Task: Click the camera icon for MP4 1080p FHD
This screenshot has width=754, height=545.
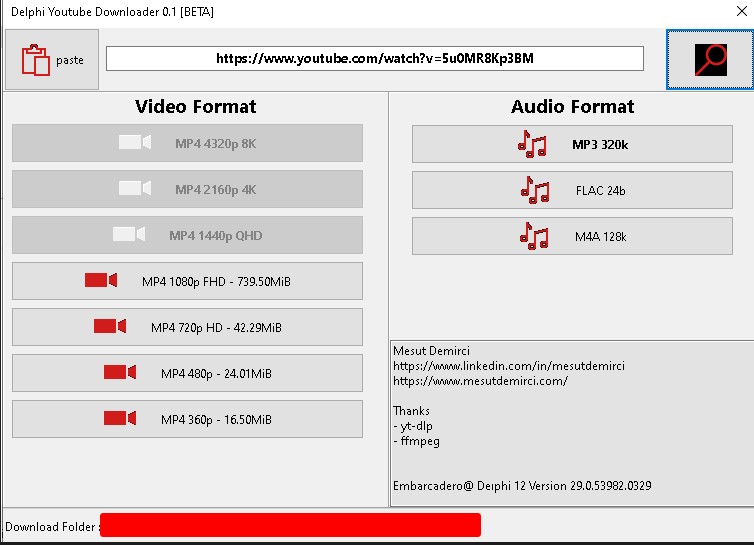Action: 101,281
